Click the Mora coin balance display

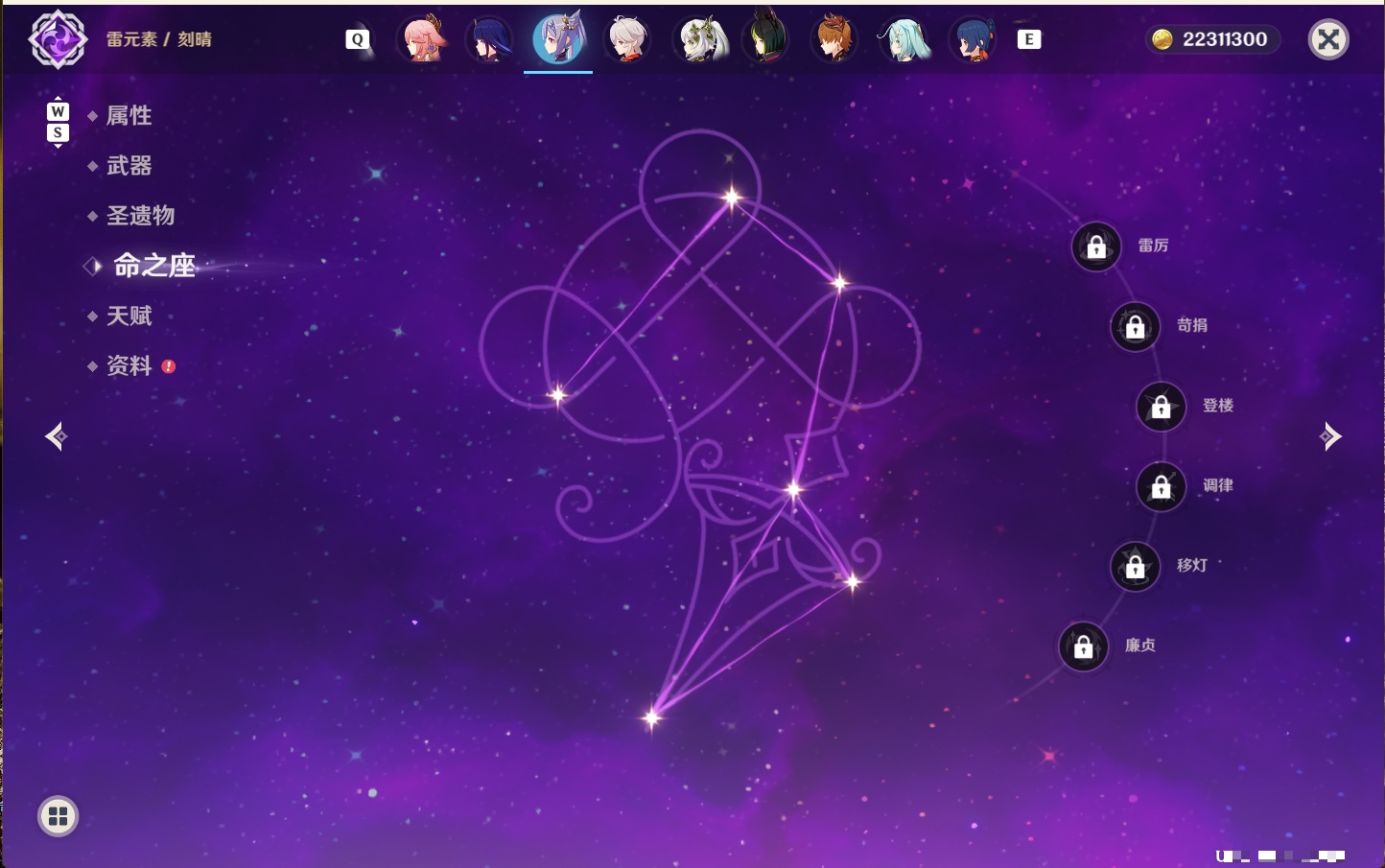1212,39
